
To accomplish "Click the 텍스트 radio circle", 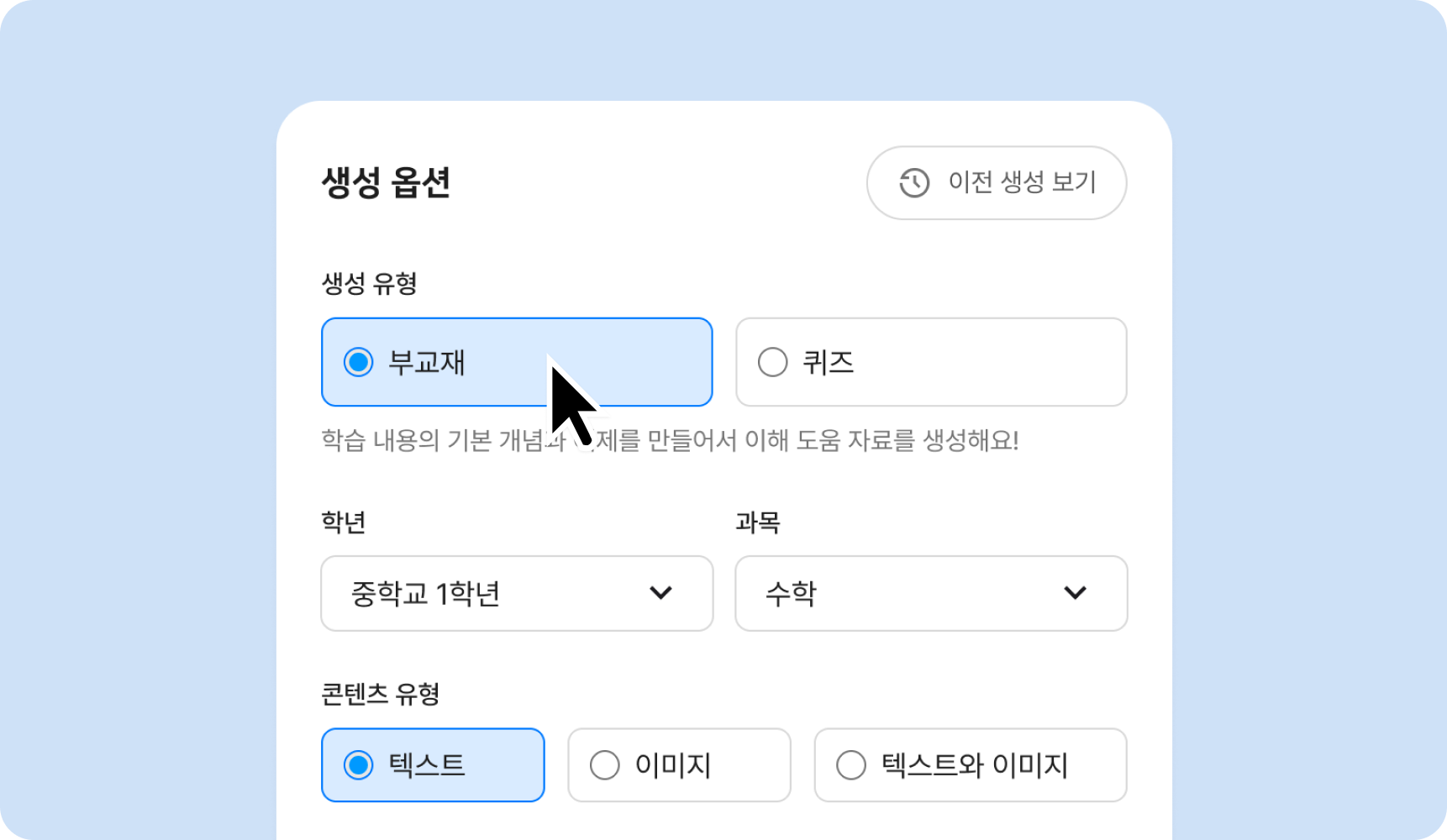I will point(359,764).
